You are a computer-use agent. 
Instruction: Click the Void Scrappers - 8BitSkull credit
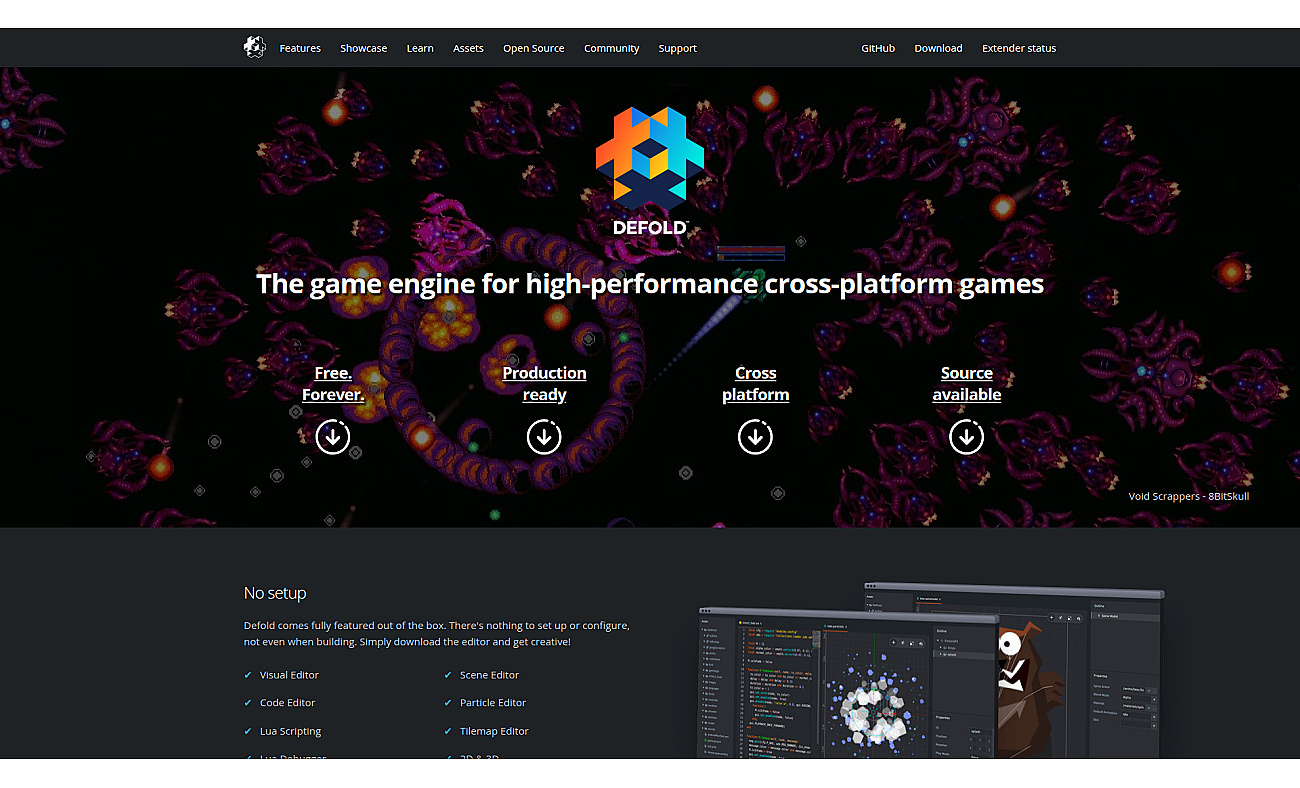pyautogui.click(x=1189, y=496)
